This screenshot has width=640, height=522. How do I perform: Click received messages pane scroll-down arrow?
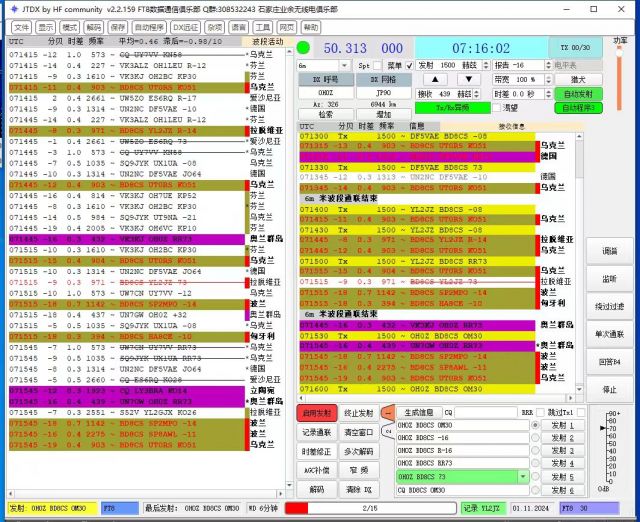579,389
